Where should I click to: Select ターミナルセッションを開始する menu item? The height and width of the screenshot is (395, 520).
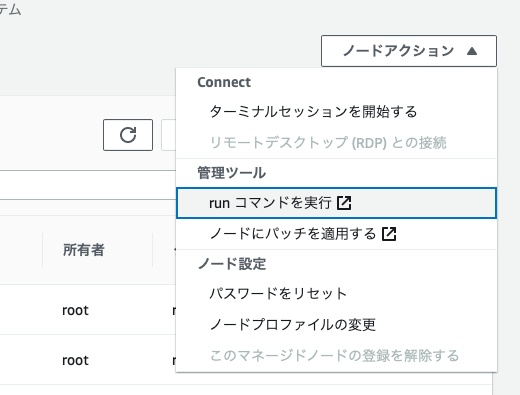(336, 112)
